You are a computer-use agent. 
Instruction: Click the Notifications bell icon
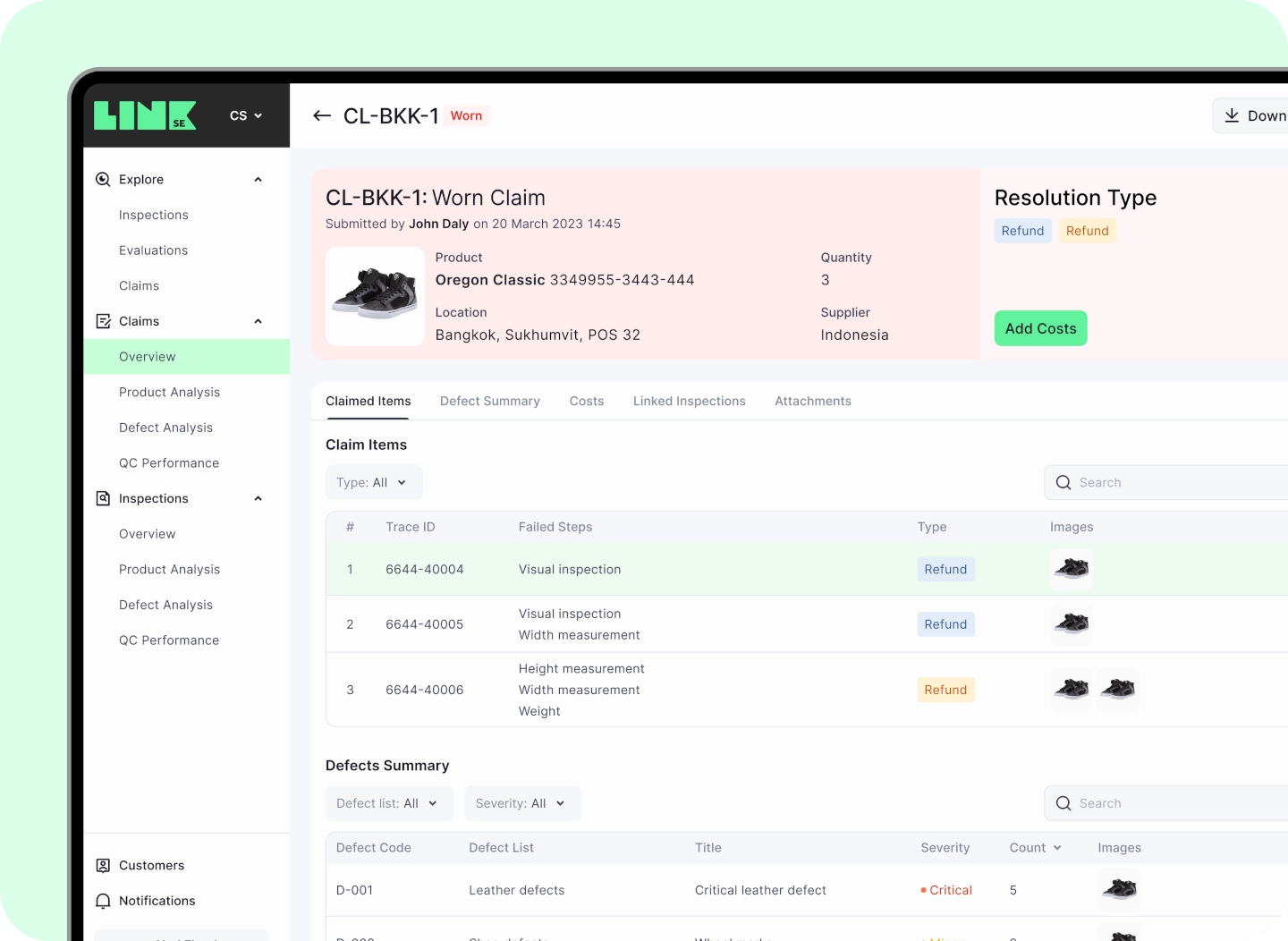tap(102, 901)
